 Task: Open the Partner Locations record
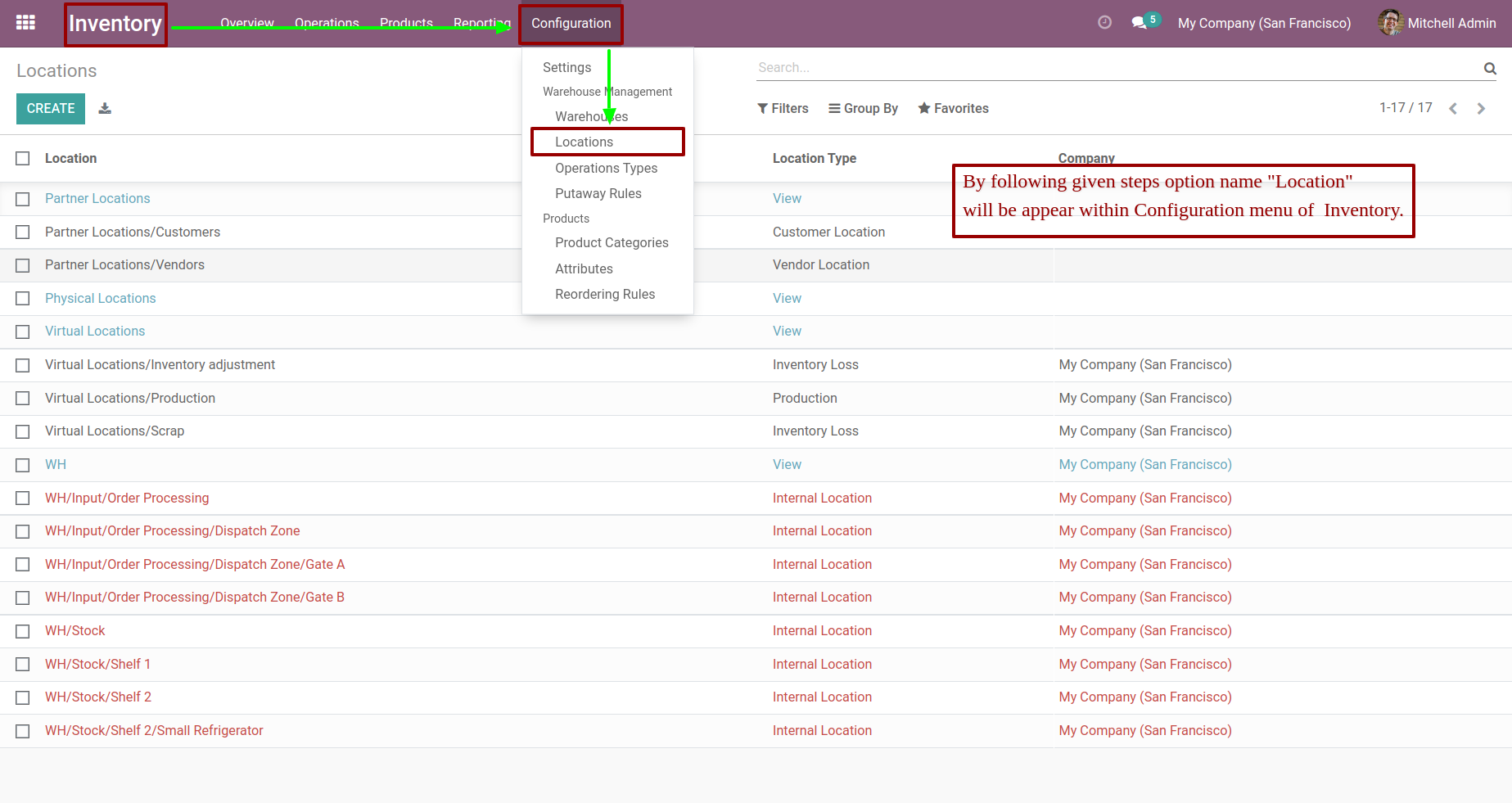[x=97, y=198]
